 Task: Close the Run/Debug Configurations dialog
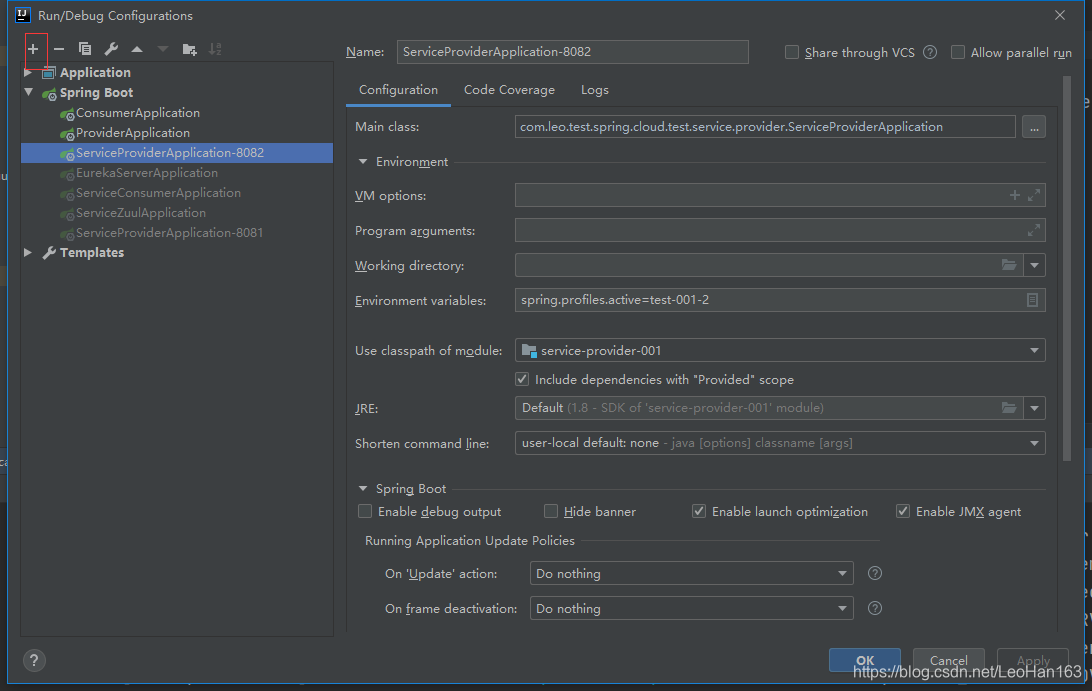[x=1059, y=15]
